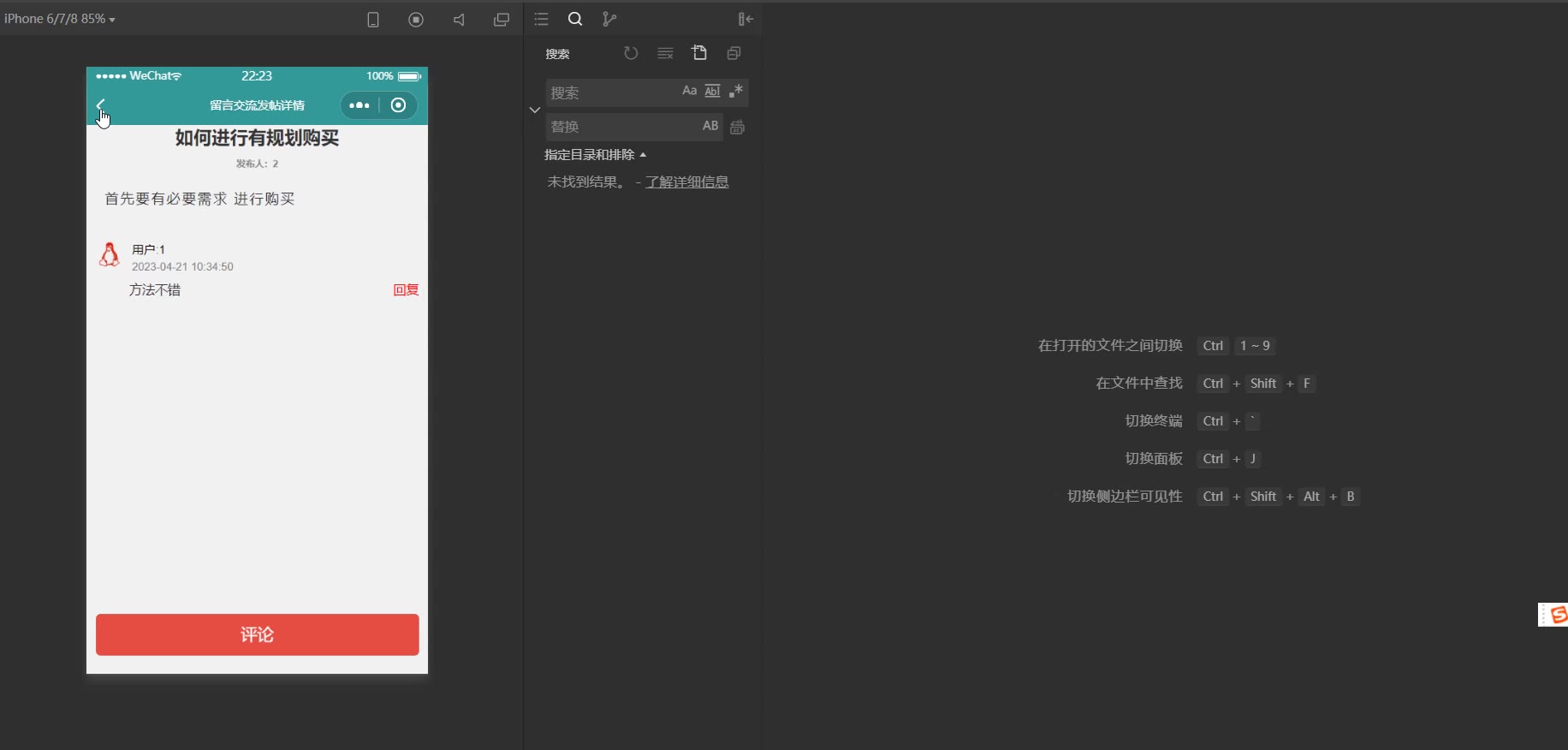1568x750 pixels.
Task: Click the comment text 方法不错
Action: click(x=155, y=290)
